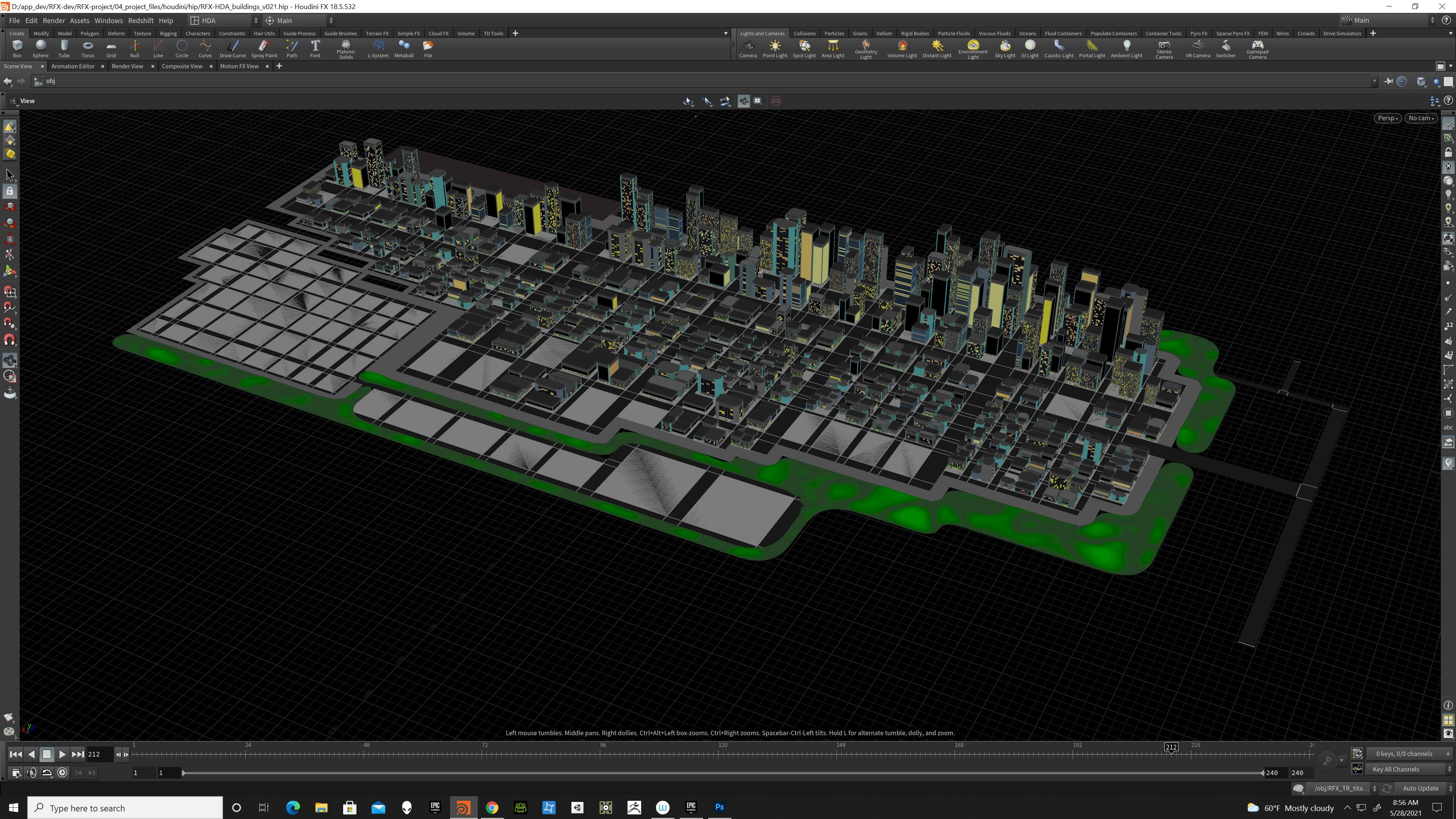Viewport: 1456px width, 819px height.
Task: Toggle realtime playback button
Action: 63,773
